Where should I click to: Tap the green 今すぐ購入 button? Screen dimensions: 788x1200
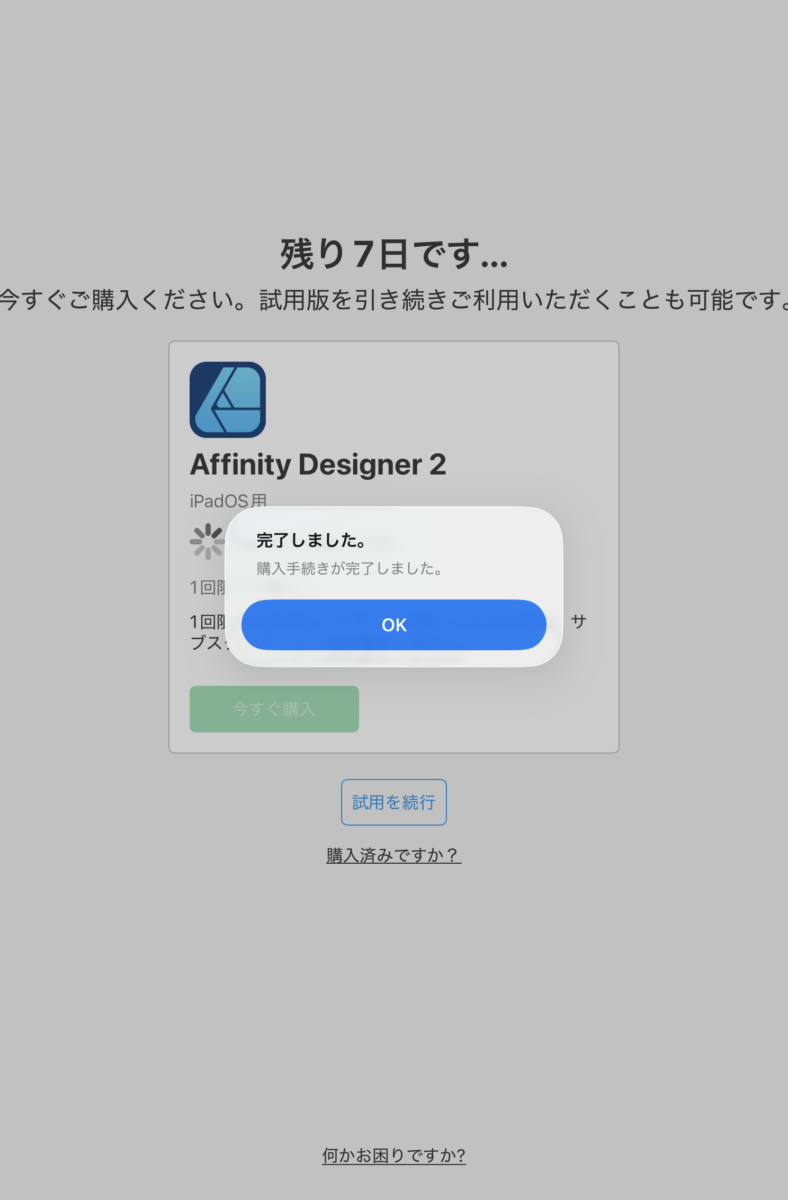point(274,709)
